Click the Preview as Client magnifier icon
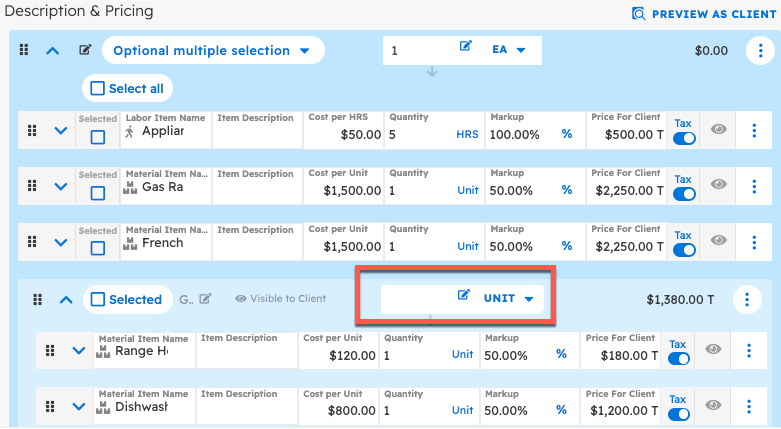Viewport: 781px width, 429px height. (x=639, y=13)
